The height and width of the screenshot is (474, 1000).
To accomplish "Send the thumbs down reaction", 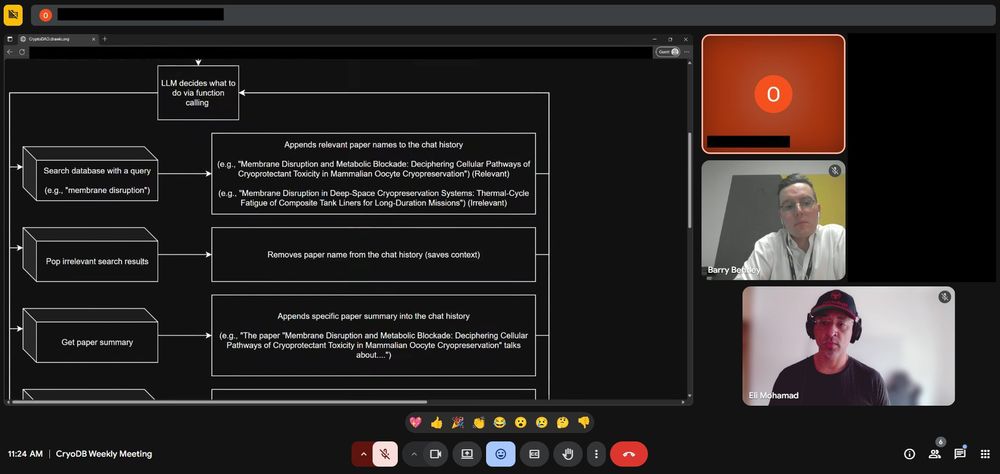I will [584, 422].
